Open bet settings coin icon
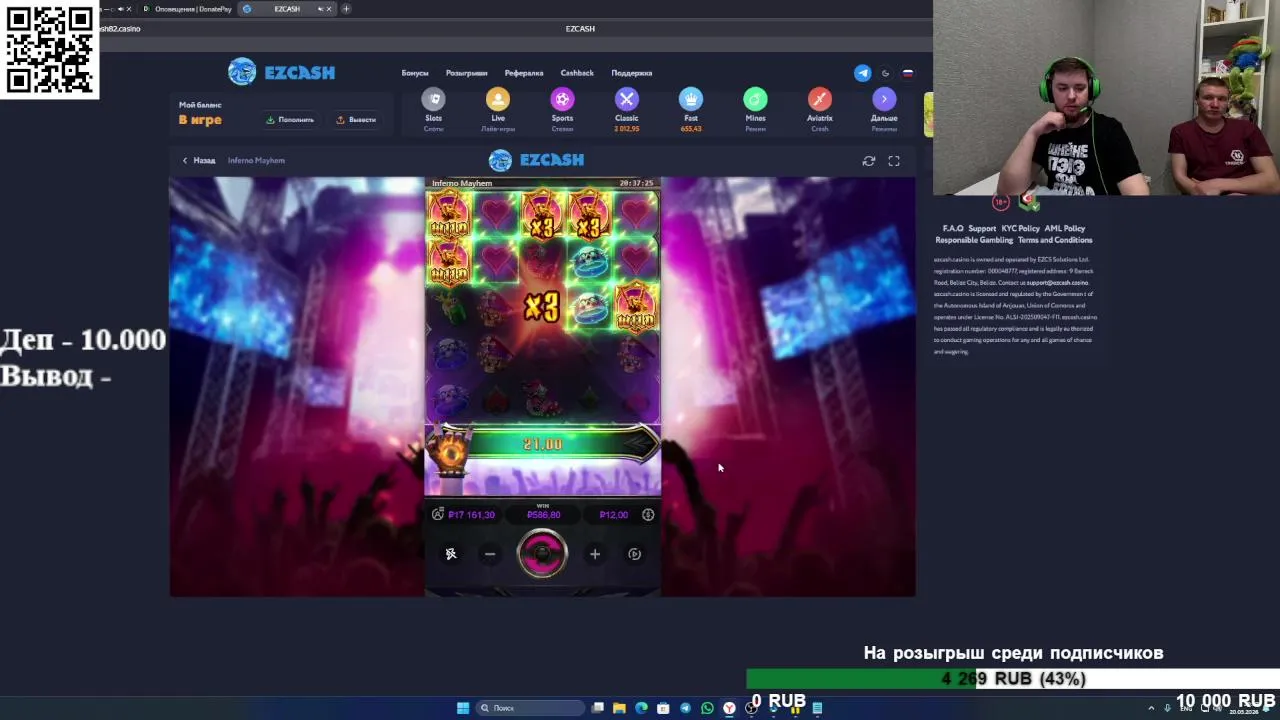 click(x=648, y=514)
